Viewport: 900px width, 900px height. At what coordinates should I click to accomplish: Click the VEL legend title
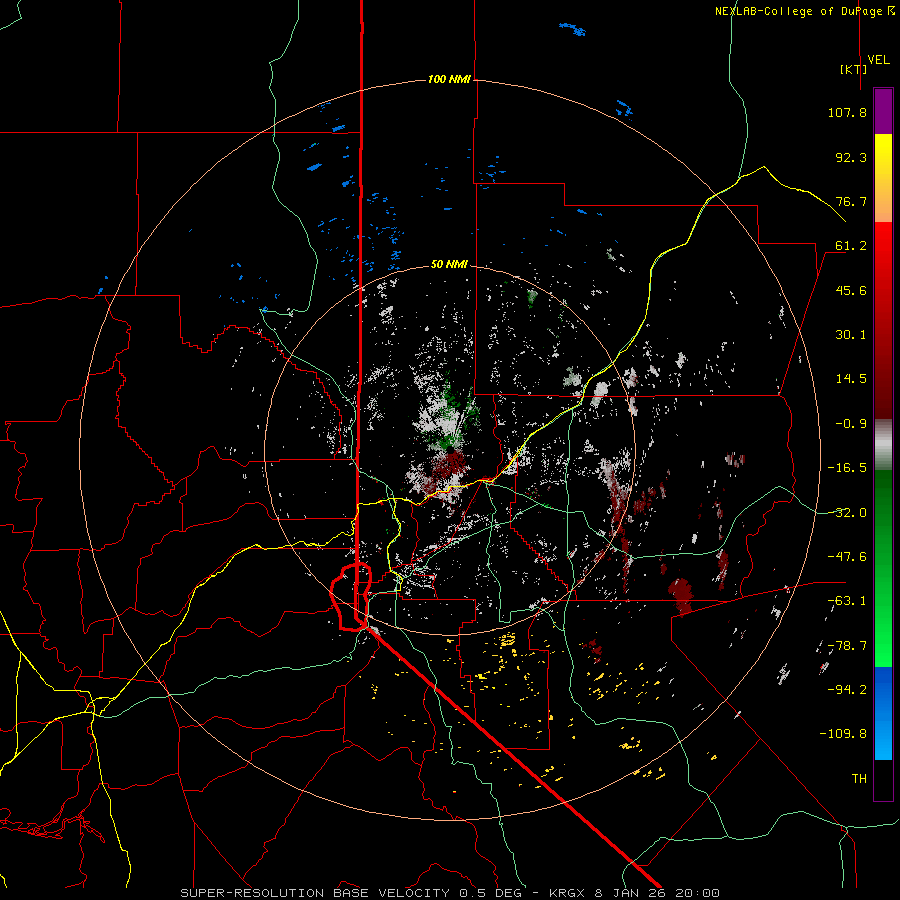point(878,60)
